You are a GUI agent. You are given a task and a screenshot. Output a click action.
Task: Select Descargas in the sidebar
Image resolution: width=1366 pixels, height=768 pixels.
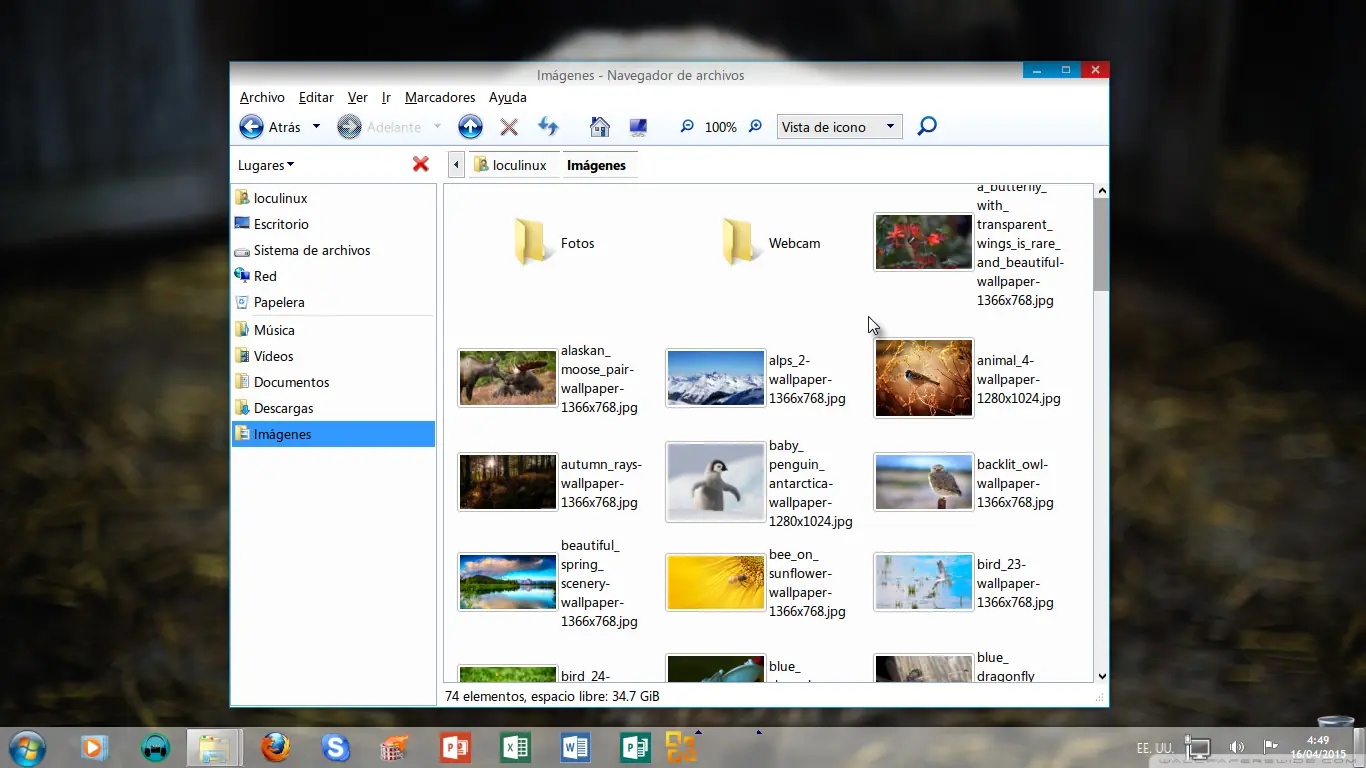pos(333,408)
